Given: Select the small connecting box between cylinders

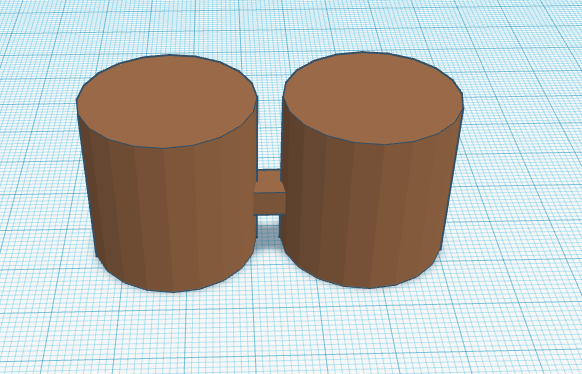Looking at the screenshot, I should [x=269, y=193].
